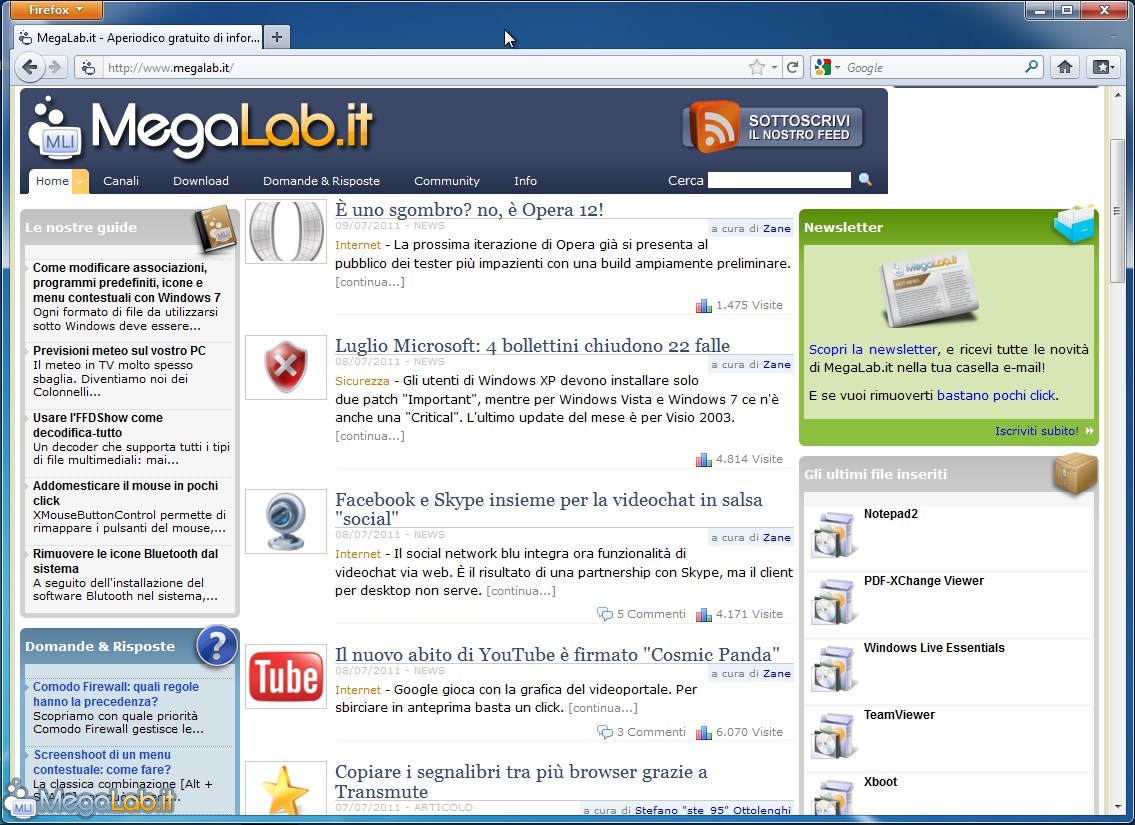The height and width of the screenshot is (825, 1135).
Task: Click the scrollbar down arrow
Action: pyautogui.click(x=1118, y=806)
